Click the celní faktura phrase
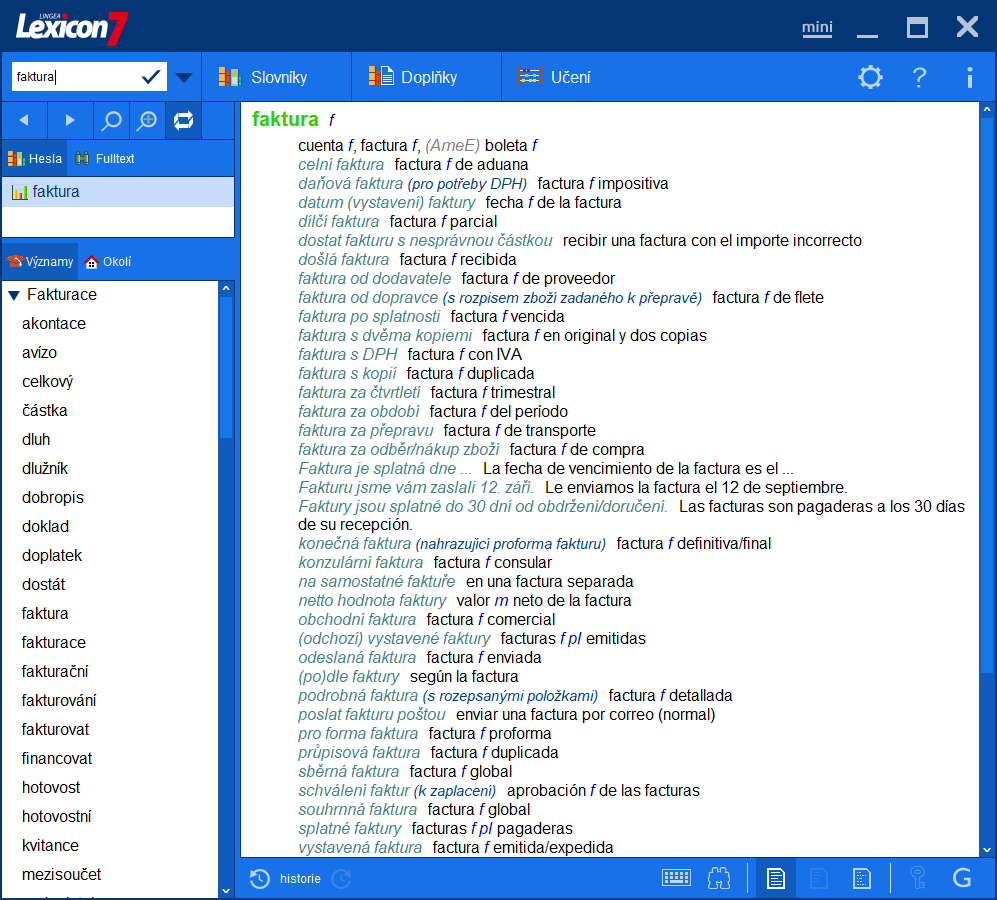The image size is (997, 900). point(341,165)
